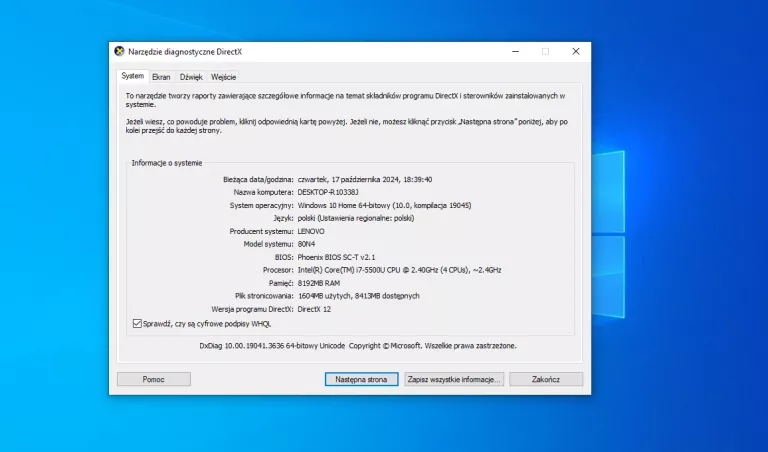Switch to the Dźwięk tab
Viewport: 768px width, 452px height.
point(191,77)
